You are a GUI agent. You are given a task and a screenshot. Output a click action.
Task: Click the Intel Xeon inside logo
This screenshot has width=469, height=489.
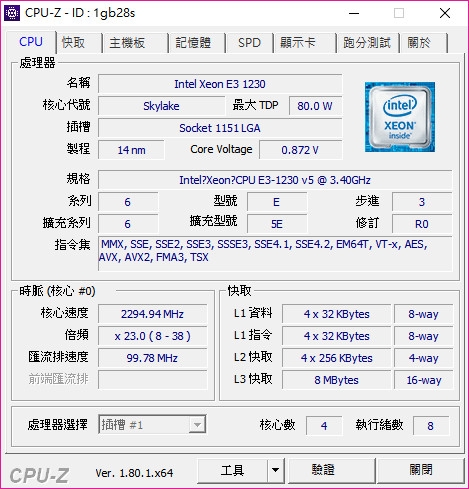coord(400,117)
